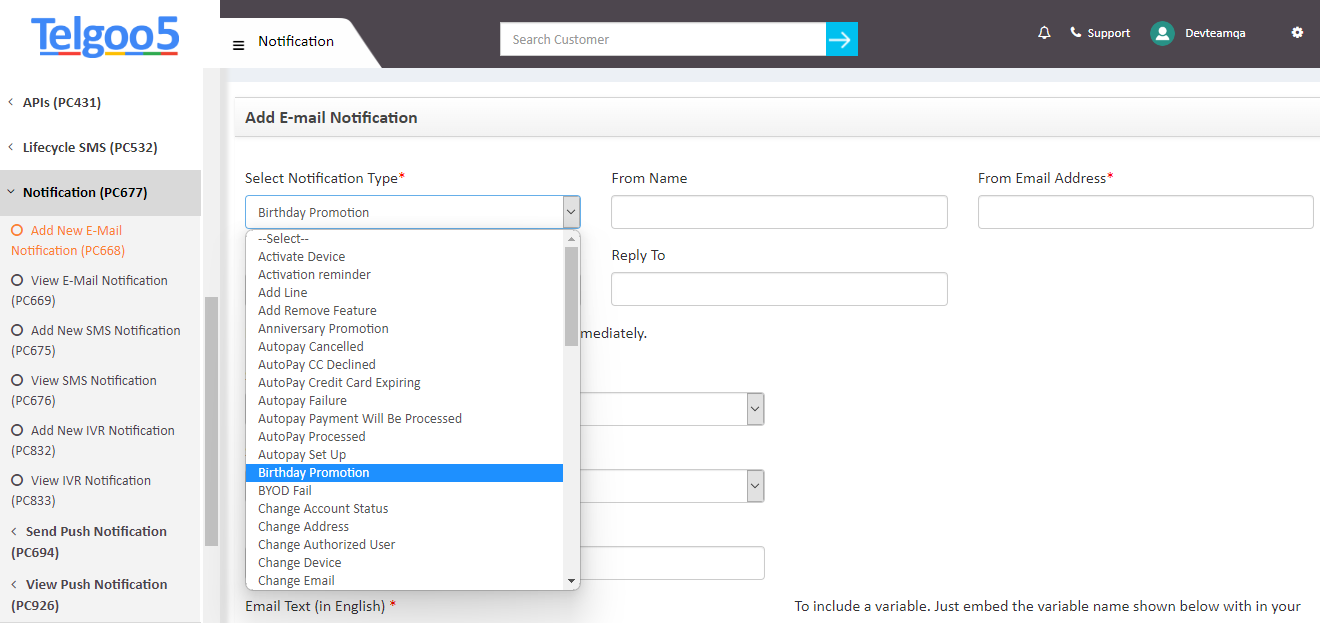The height and width of the screenshot is (624, 1320).
Task: Click the Search Customer input field
Action: click(x=663, y=38)
